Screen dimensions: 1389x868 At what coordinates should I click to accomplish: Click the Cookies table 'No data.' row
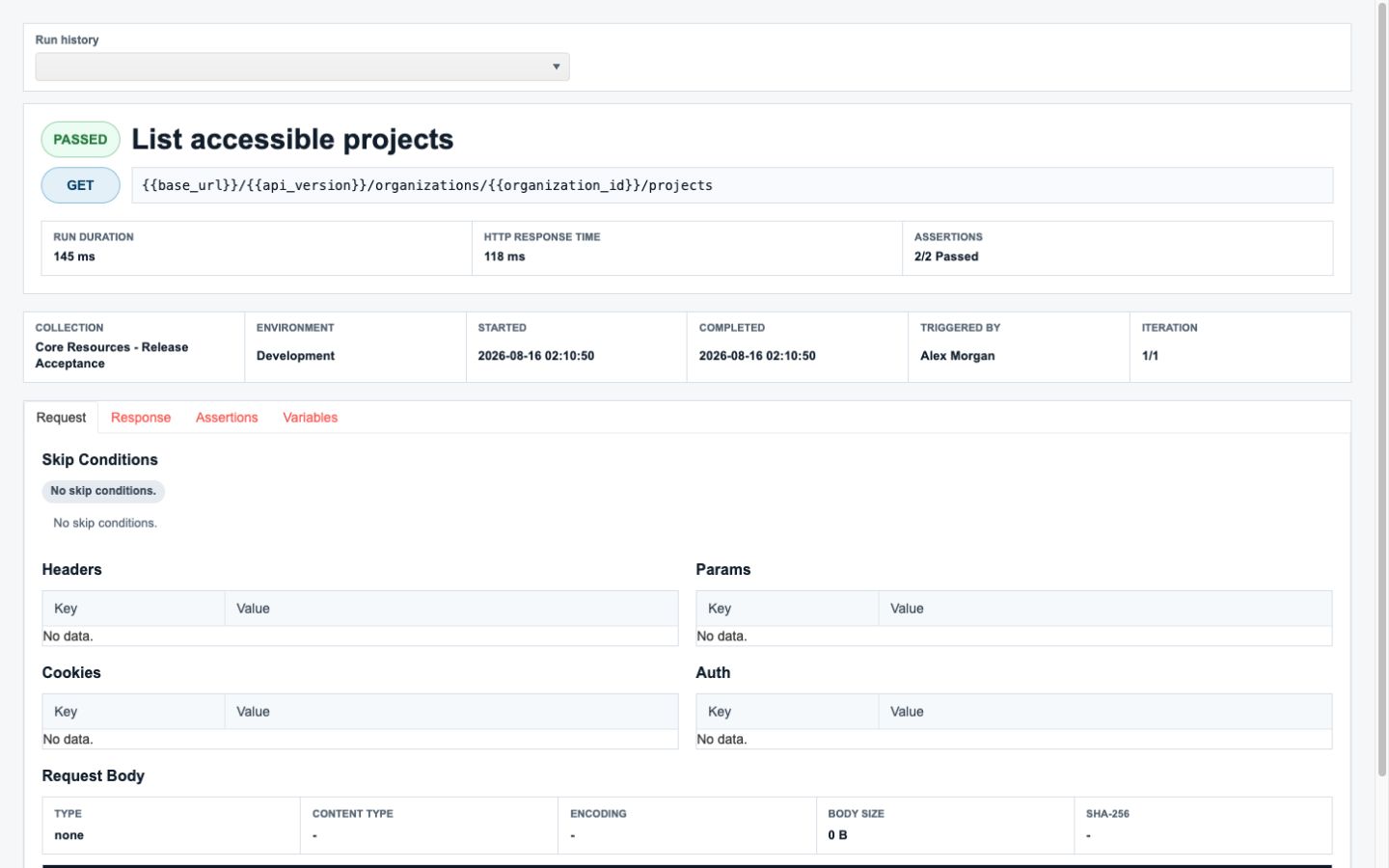360,740
